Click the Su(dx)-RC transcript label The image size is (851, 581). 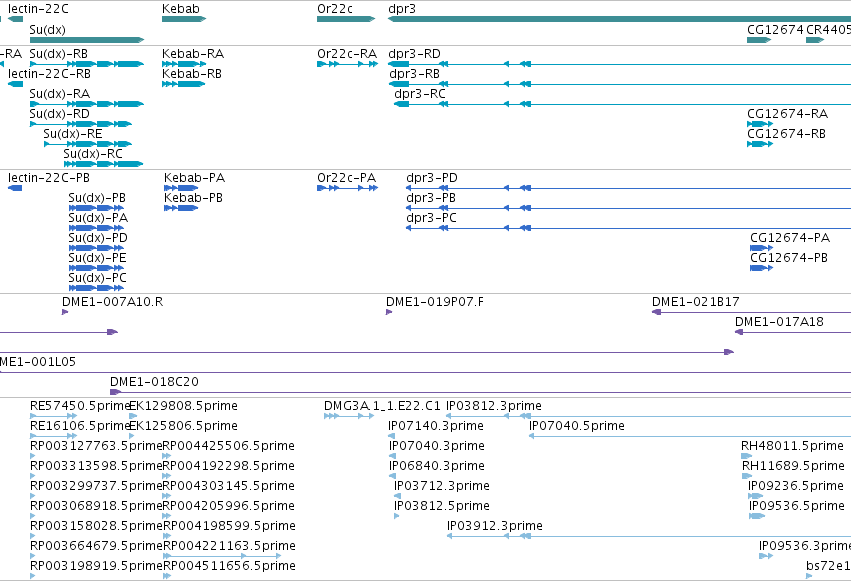pyautogui.click(x=93, y=154)
